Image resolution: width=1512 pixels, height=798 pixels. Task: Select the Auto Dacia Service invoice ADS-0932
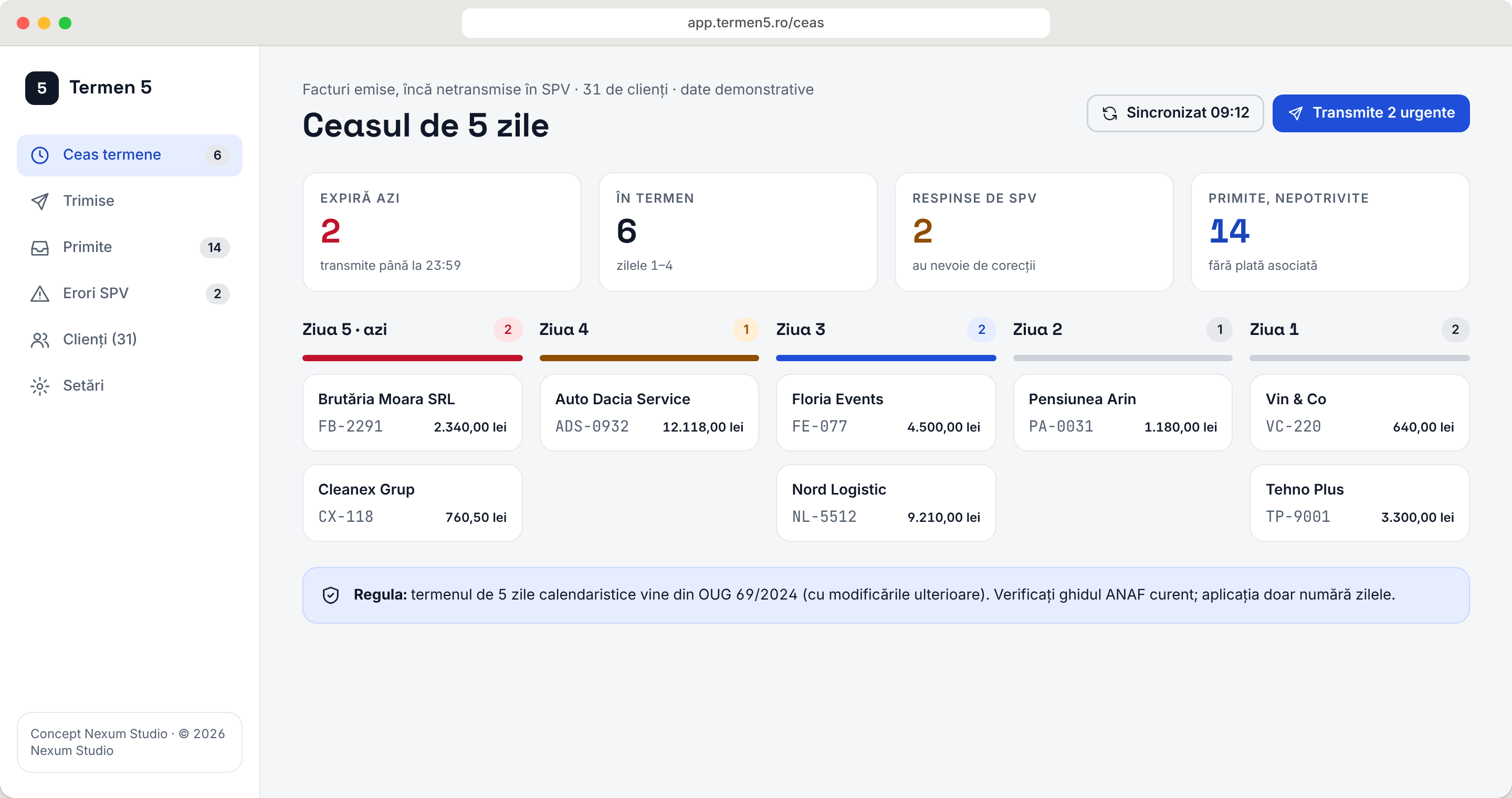[649, 413]
